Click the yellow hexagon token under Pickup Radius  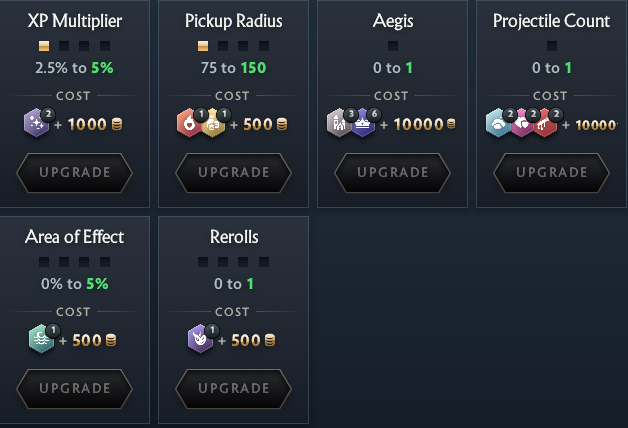[x=212, y=123]
